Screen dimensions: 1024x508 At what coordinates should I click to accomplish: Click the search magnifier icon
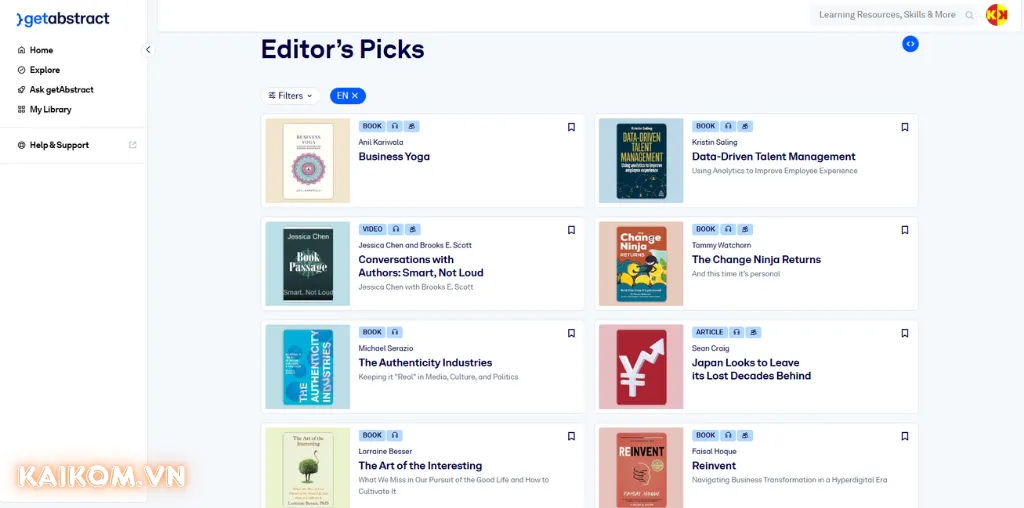tap(969, 15)
